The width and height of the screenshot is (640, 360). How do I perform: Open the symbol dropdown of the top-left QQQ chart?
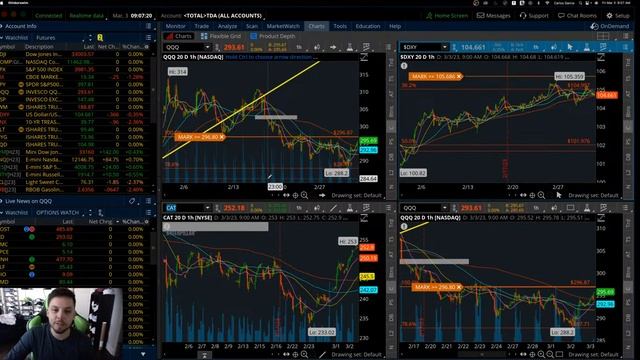[207, 47]
